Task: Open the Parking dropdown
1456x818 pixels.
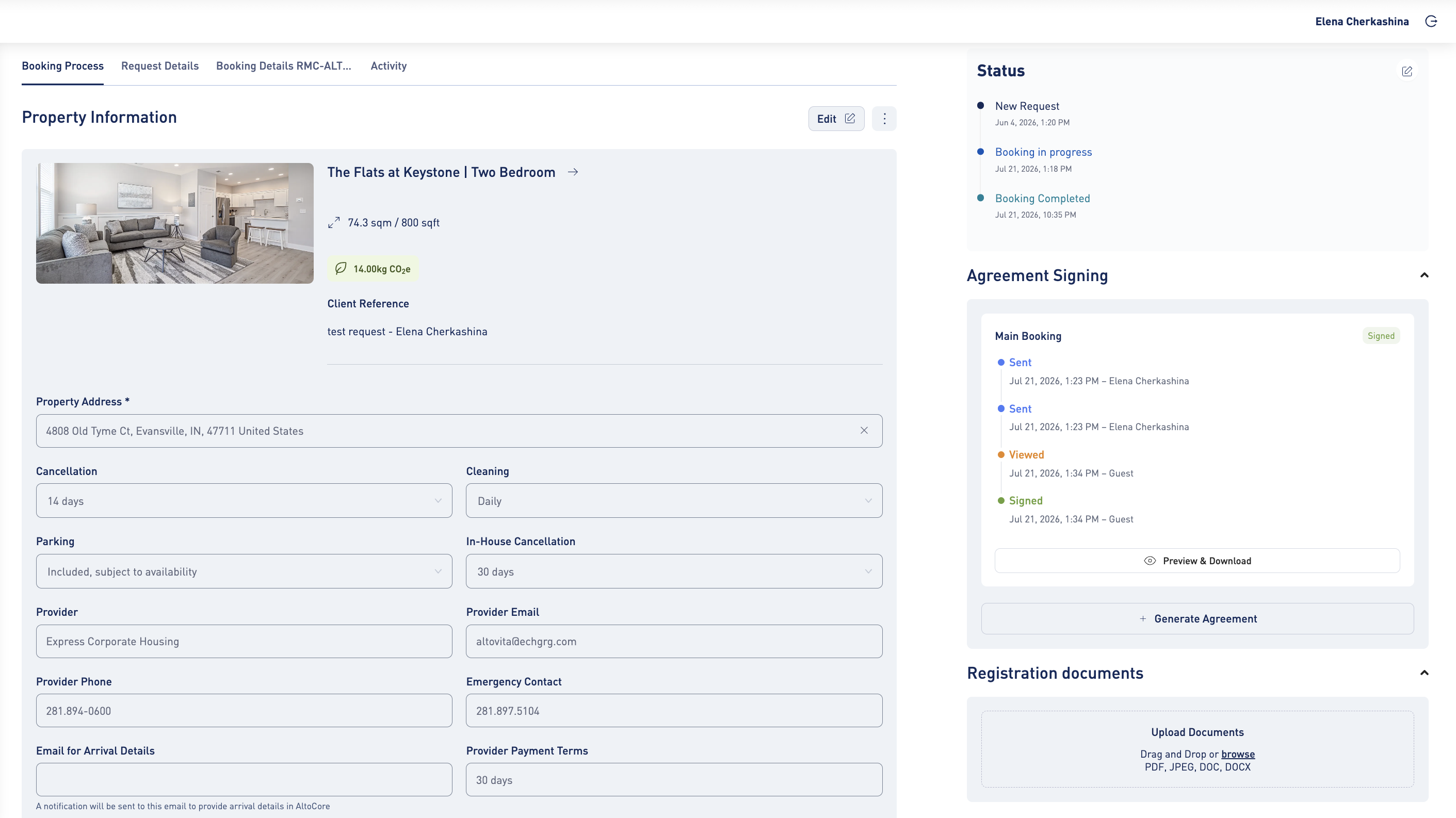Action: click(x=244, y=571)
